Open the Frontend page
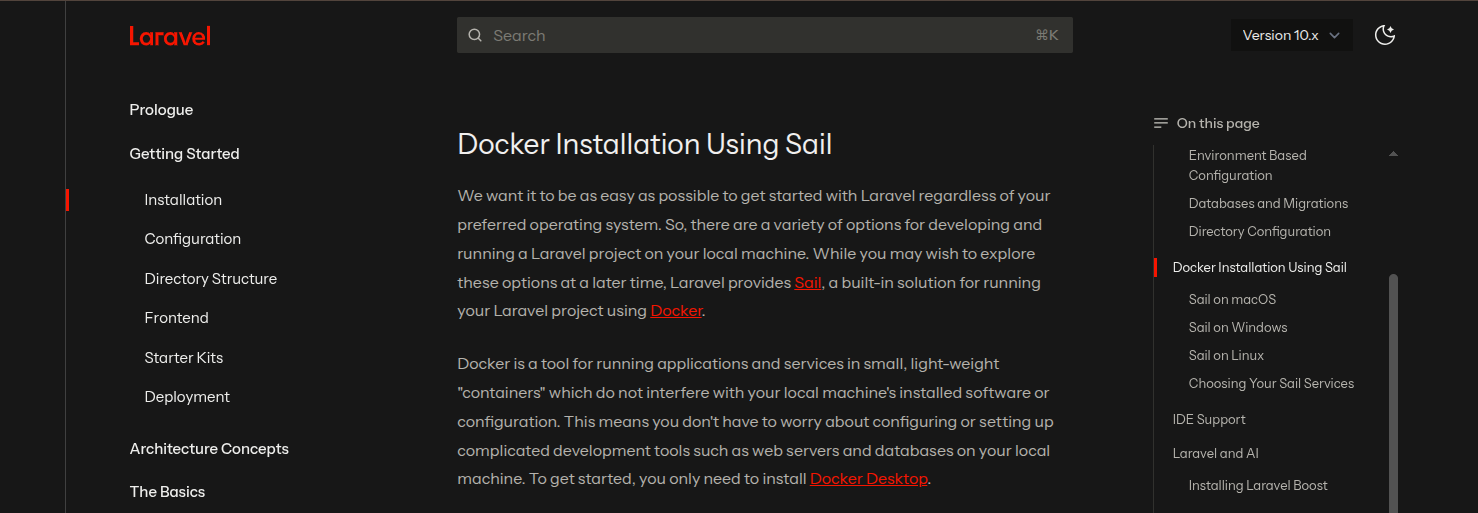The height and width of the screenshot is (513, 1478). (x=176, y=318)
